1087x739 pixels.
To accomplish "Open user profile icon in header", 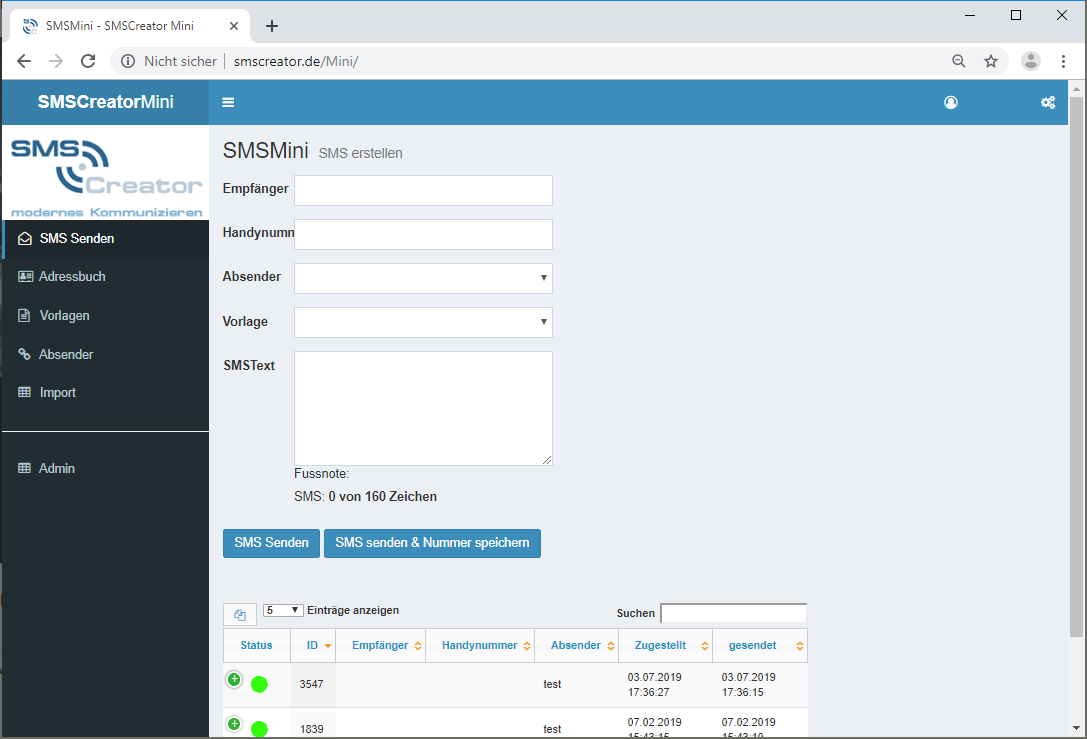I will [951, 103].
